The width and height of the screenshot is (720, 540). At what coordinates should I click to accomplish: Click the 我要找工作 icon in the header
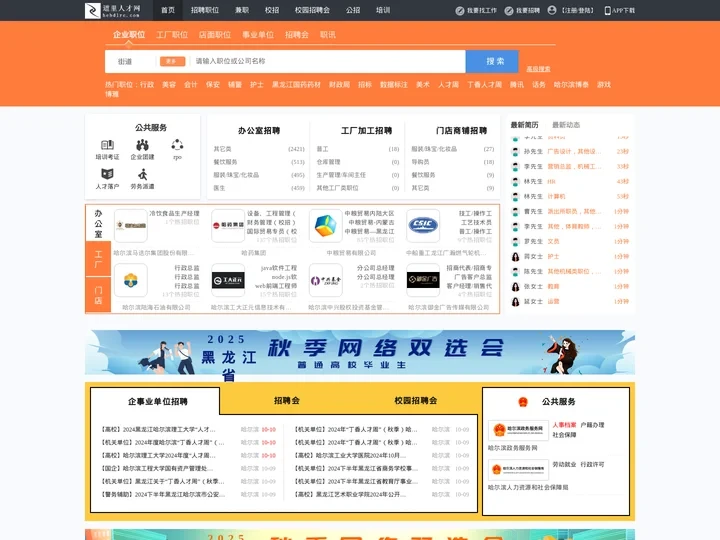(x=460, y=11)
